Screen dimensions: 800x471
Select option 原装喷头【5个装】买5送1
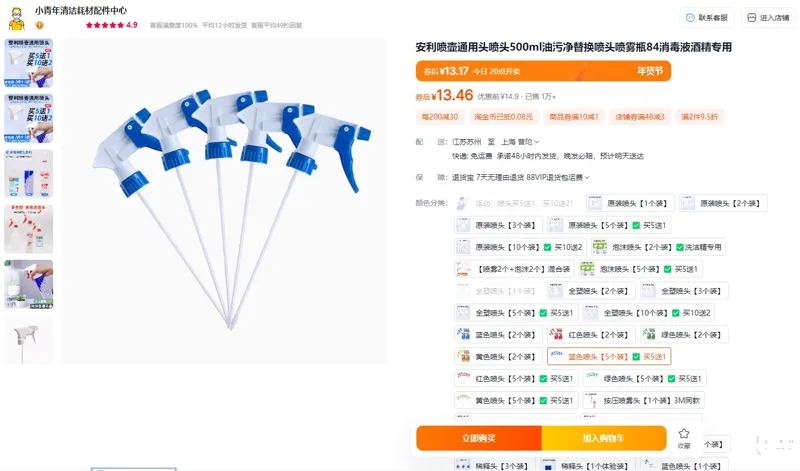point(609,225)
